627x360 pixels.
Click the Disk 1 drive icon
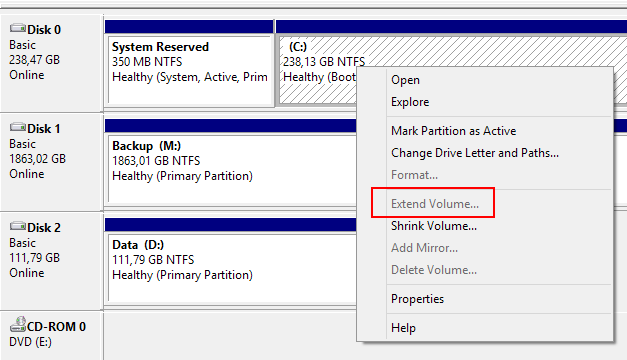17,128
